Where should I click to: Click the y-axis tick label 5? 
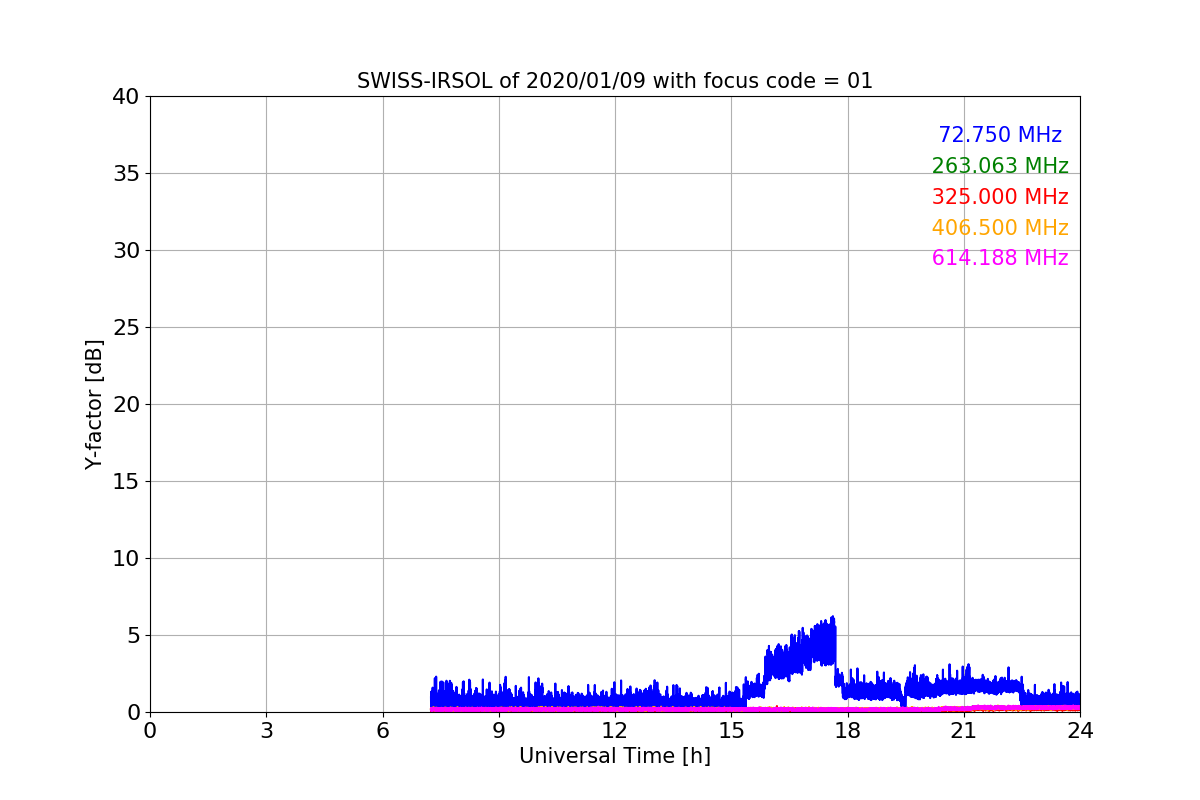click(x=133, y=636)
